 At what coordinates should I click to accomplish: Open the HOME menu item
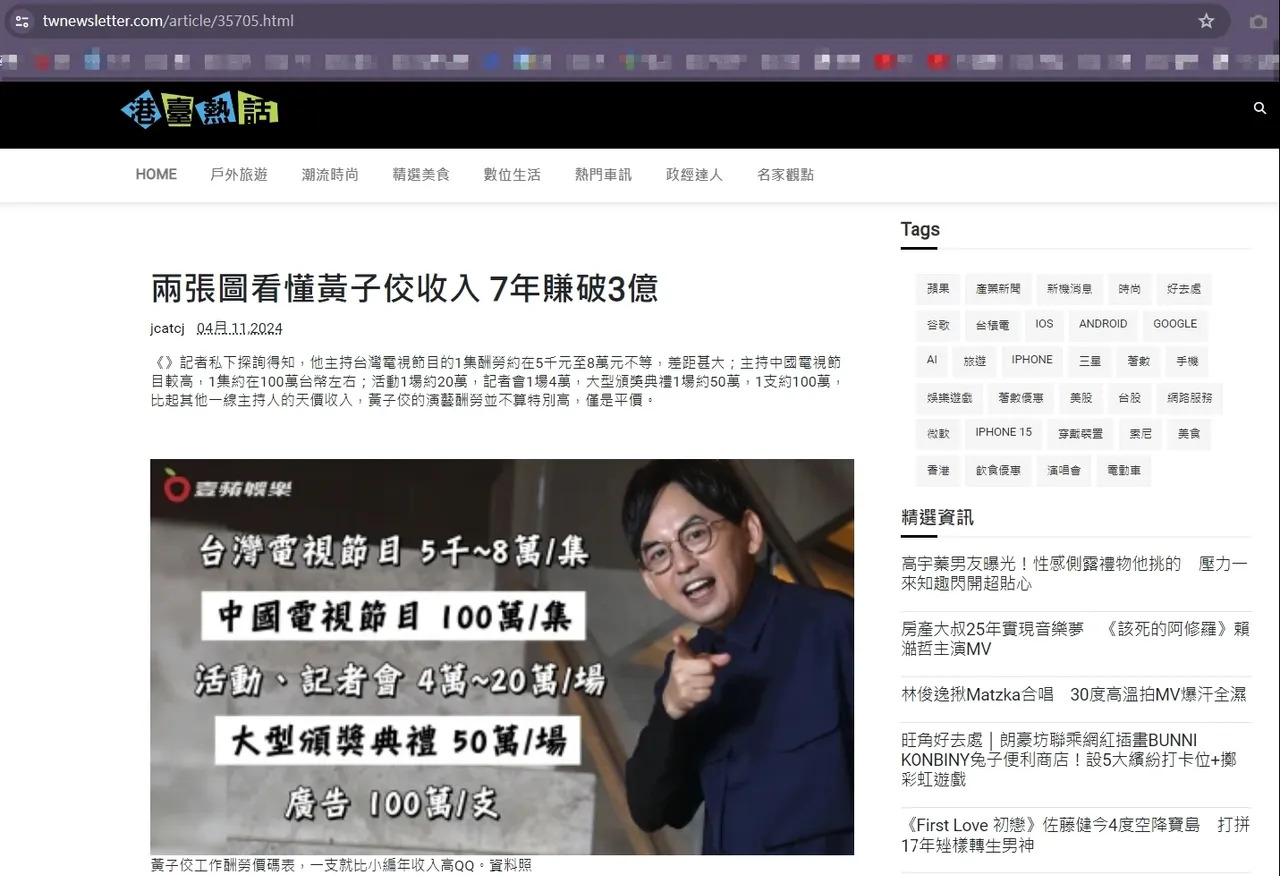[x=156, y=174]
